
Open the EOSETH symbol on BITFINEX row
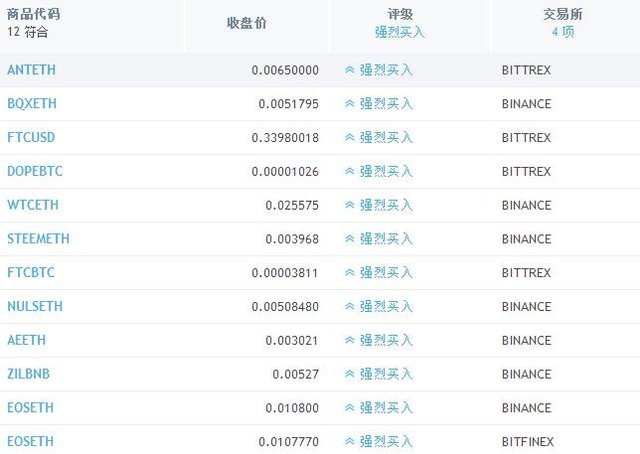31,442
